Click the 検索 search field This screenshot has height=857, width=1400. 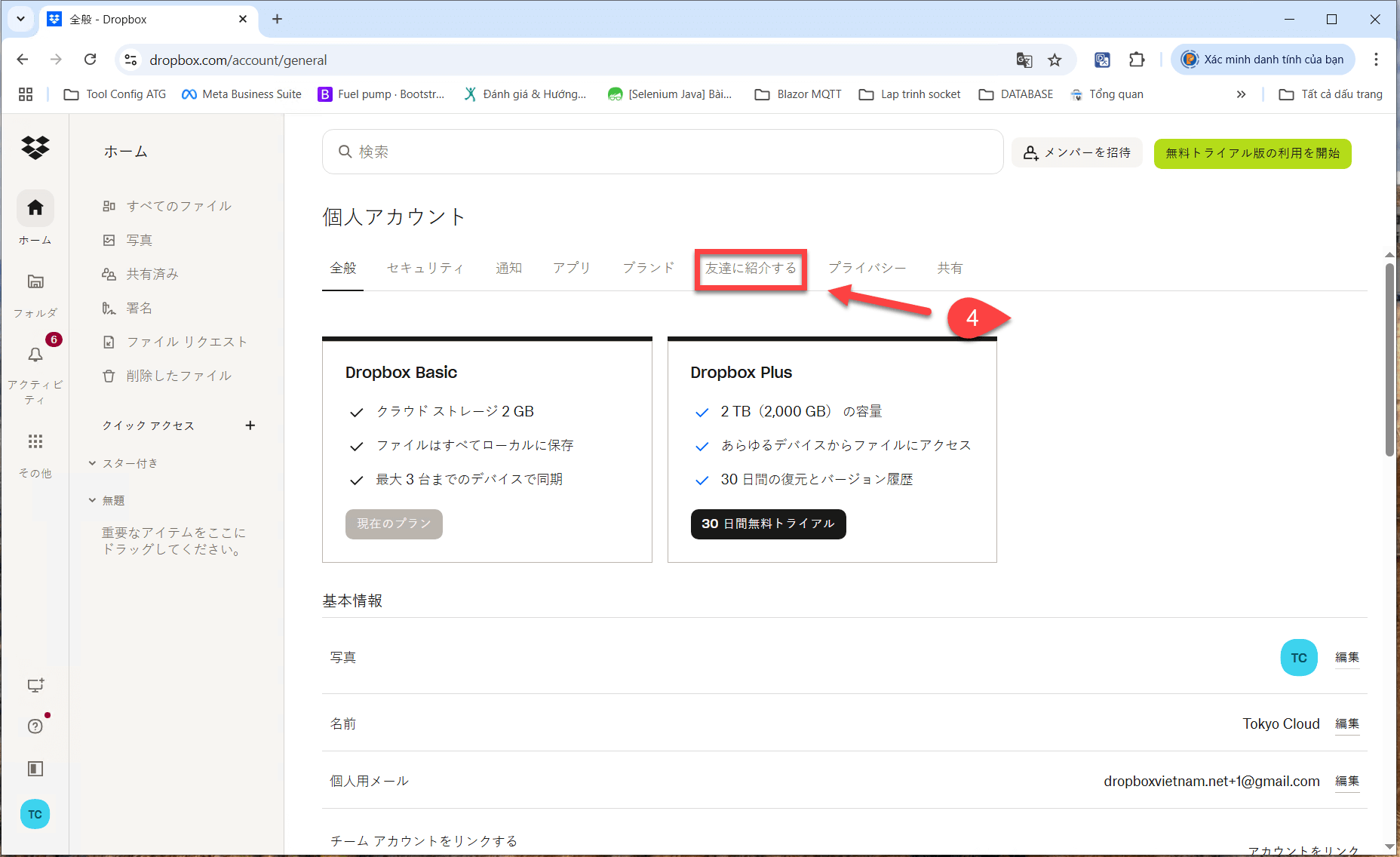(x=662, y=152)
